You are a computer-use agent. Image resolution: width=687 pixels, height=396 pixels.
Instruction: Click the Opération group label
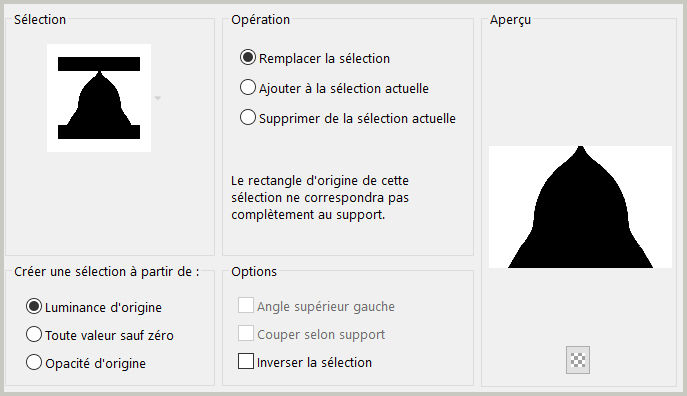pos(261,20)
